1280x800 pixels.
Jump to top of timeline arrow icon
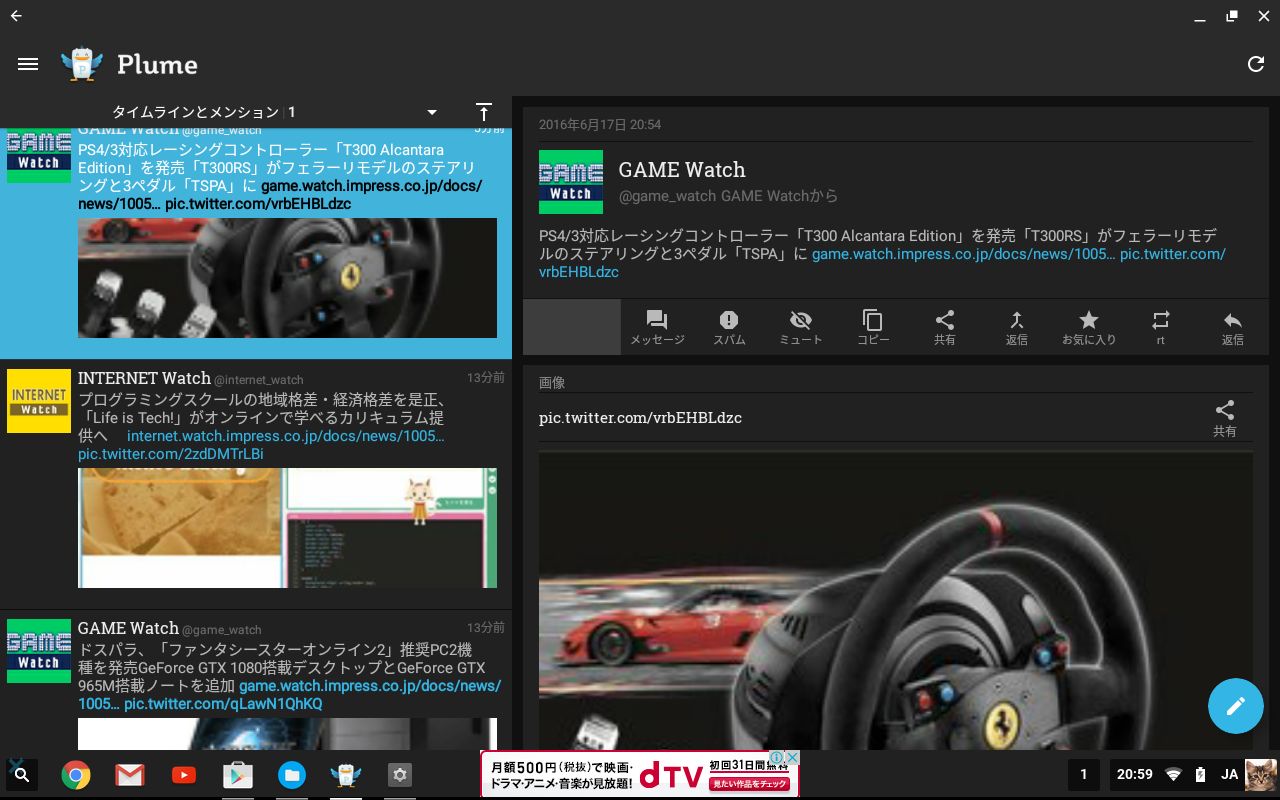coord(484,112)
